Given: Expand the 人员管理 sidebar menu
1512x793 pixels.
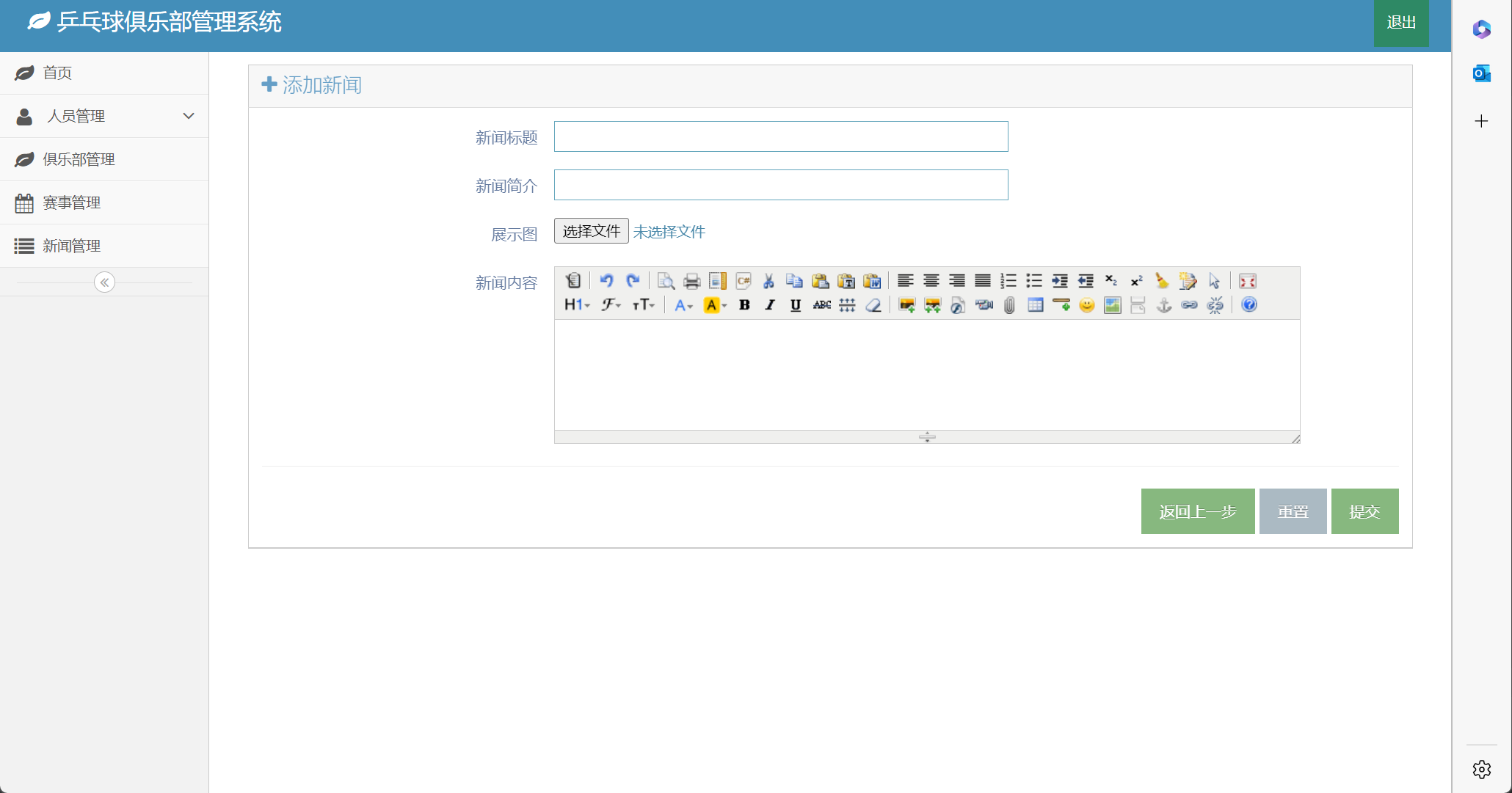Looking at the screenshot, I should pos(104,116).
